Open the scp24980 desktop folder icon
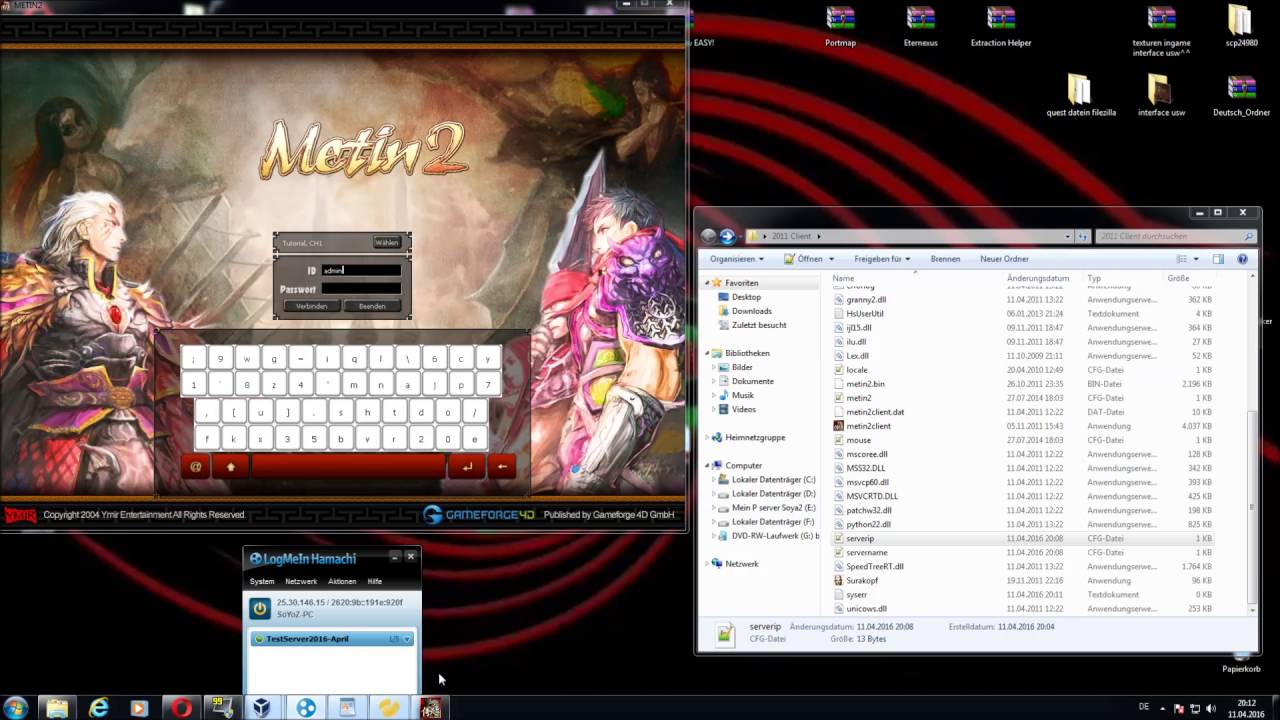The height and width of the screenshot is (720, 1280). click(x=1240, y=27)
